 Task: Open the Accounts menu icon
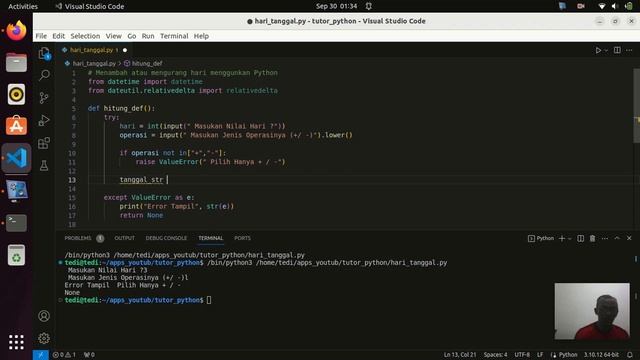coord(44,316)
